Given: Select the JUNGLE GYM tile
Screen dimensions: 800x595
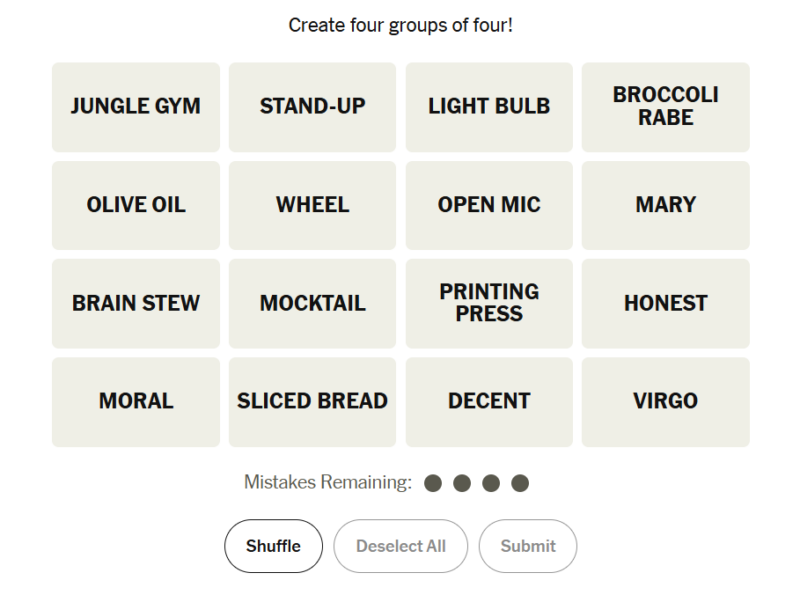Looking at the screenshot, I should tap(136, 107).
